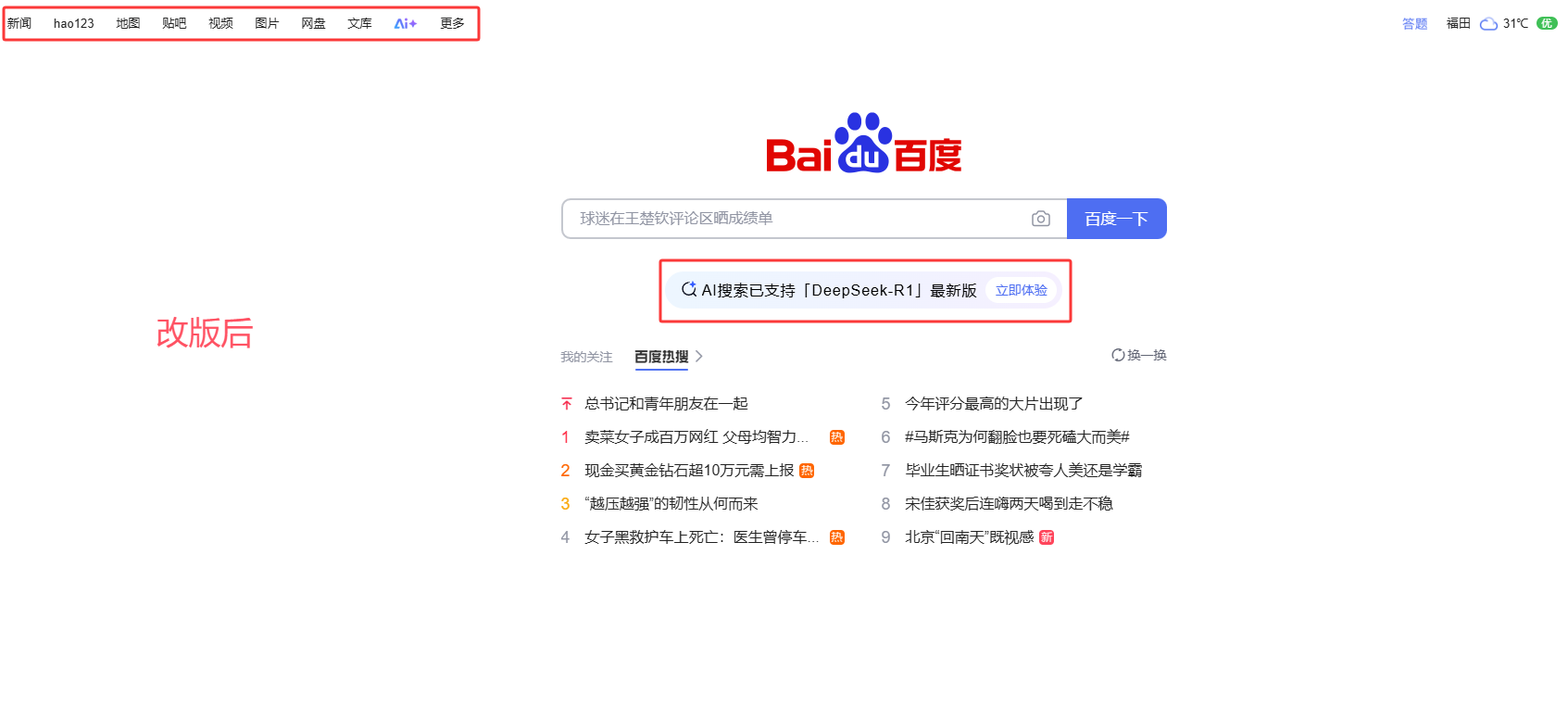Open hot topic 毕业生晒证书奖状被夸人美还是学霸

(x=1023, y=471)
